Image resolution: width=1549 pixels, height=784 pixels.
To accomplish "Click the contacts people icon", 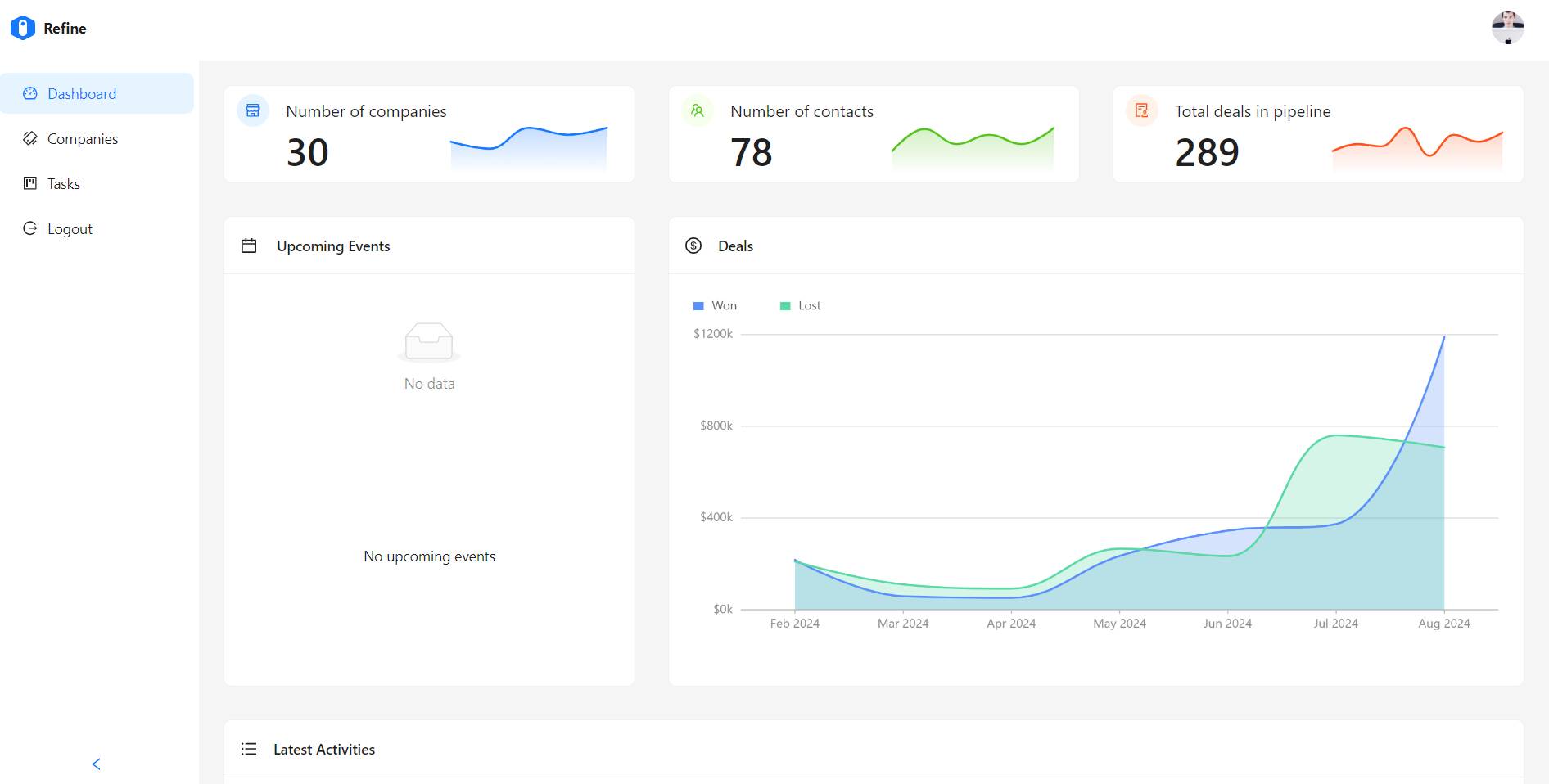I will (698, 110).
